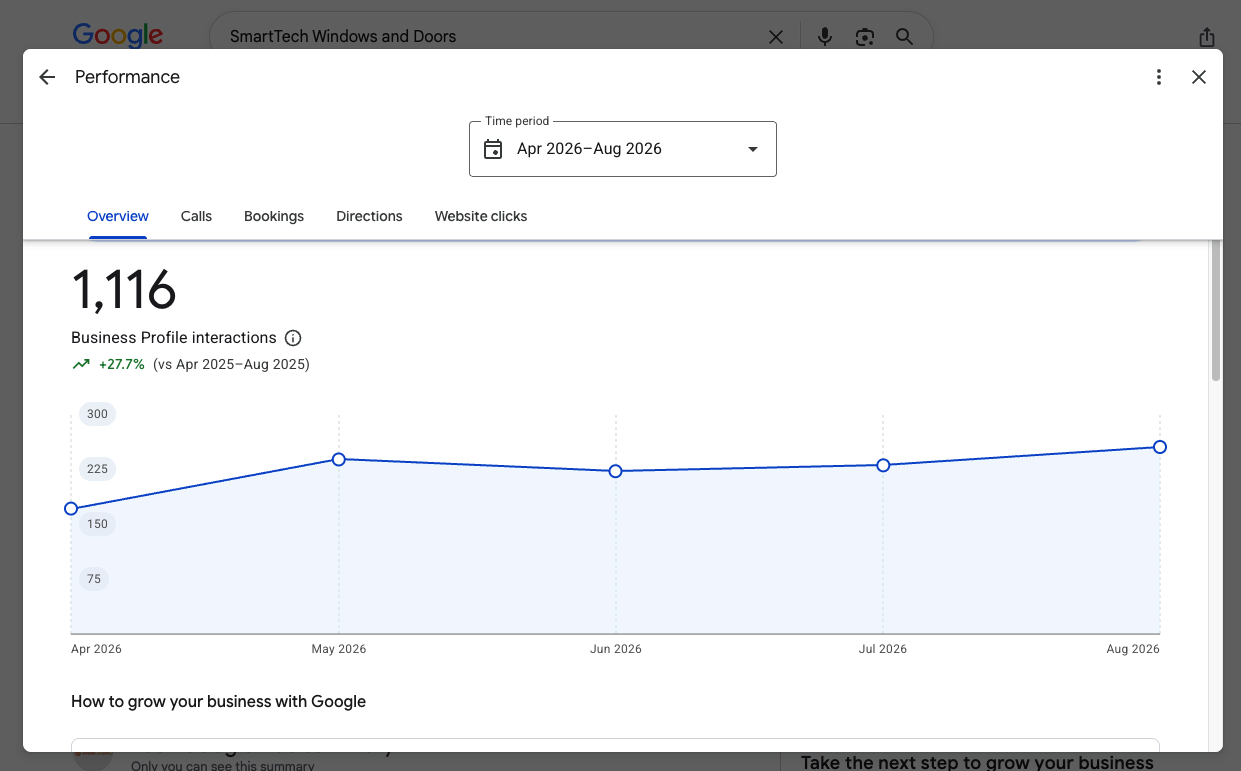
Task: Open the Apr 2026–Aug 2026 period selector
Action: 622,149
